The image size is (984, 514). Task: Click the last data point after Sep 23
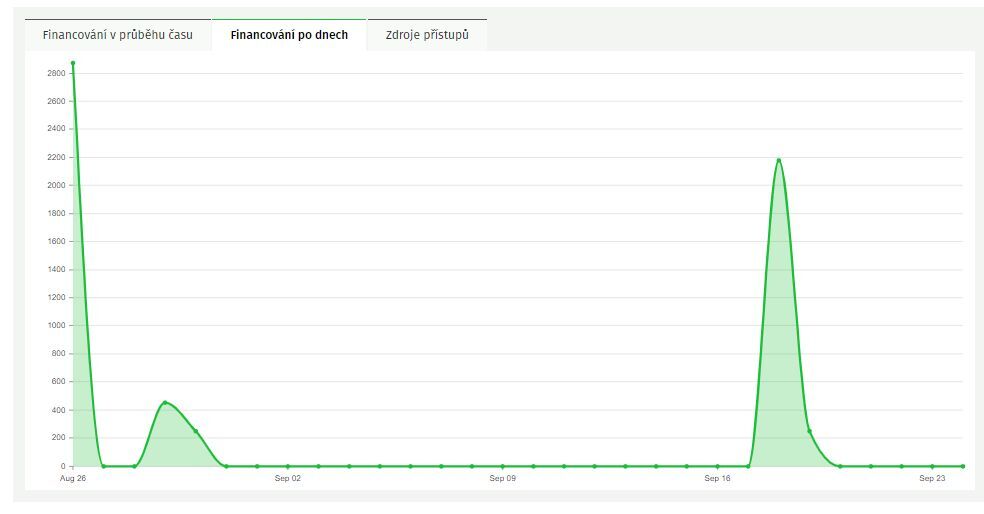[x=963, y=466]
